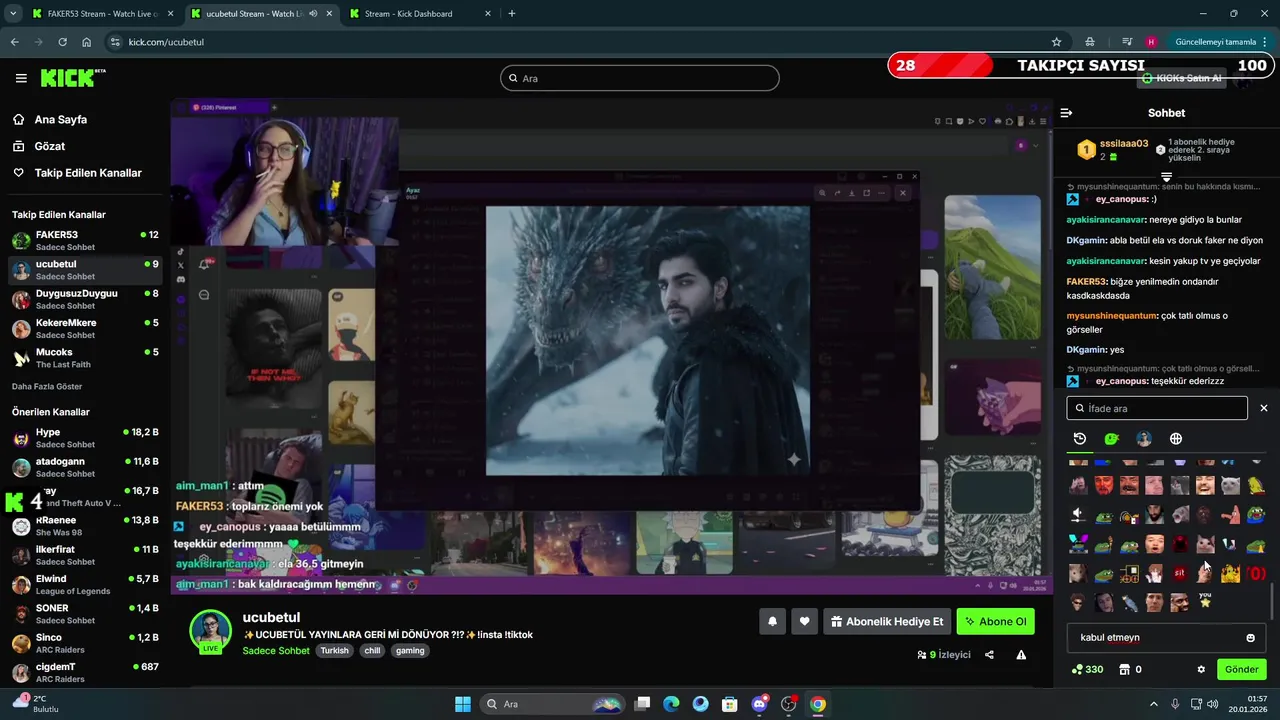Screen dimensions: 1280x720
Task: Open recommended channel Hype
Action: click(85, 438)
